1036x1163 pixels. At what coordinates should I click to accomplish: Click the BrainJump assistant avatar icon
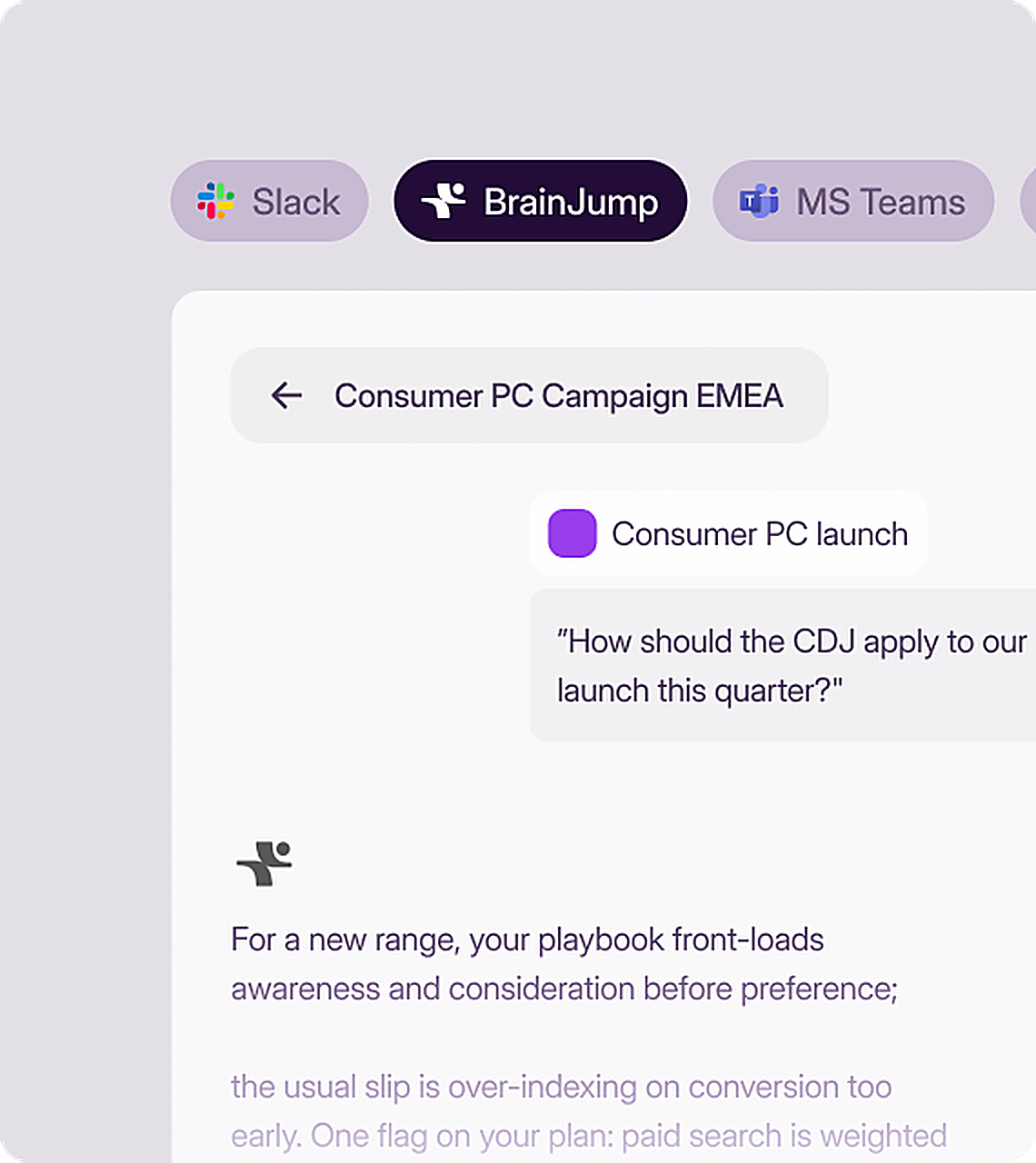point(264,863)
